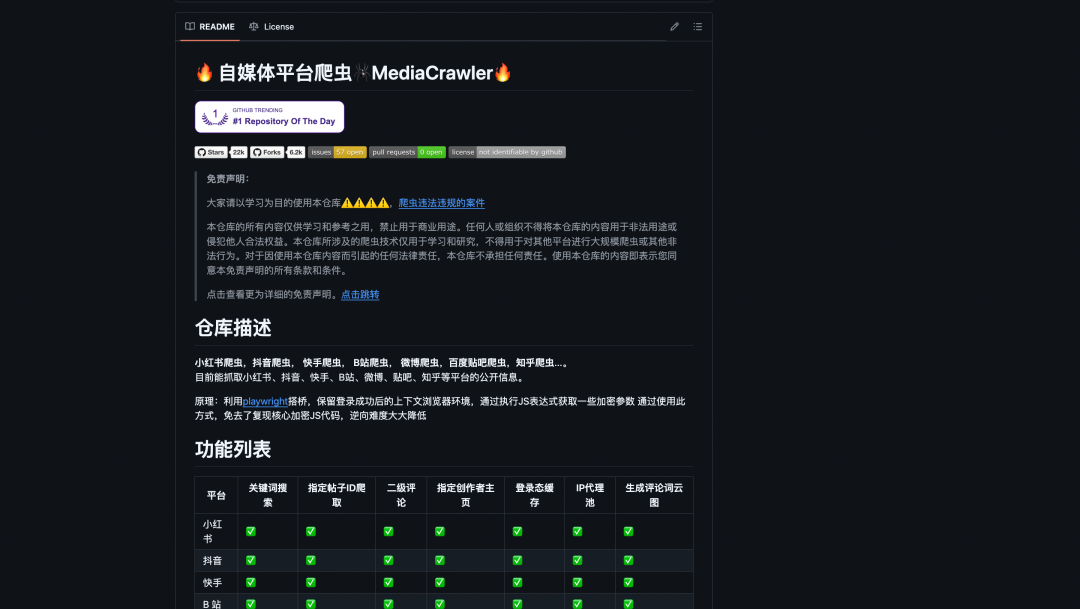Click the B 站 row label
The width and height of the screenshot is (1080, 609).
tap(212, 604)
